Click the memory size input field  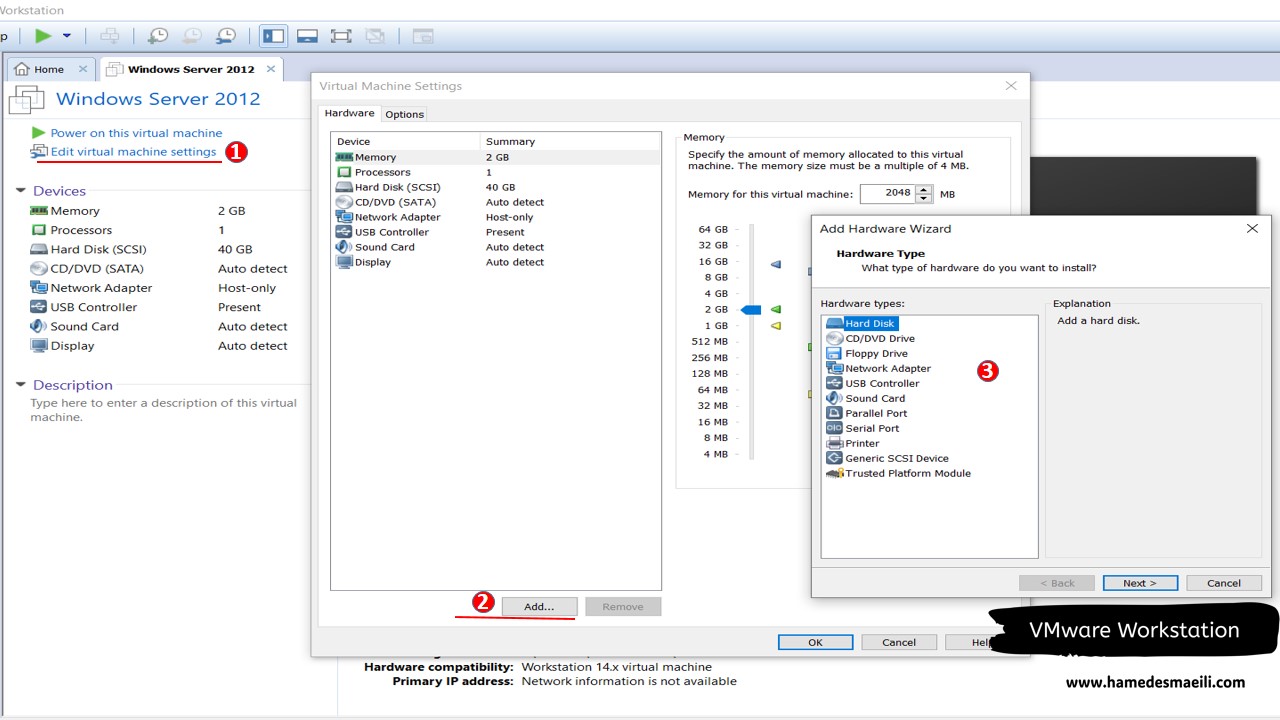[887, 194]
